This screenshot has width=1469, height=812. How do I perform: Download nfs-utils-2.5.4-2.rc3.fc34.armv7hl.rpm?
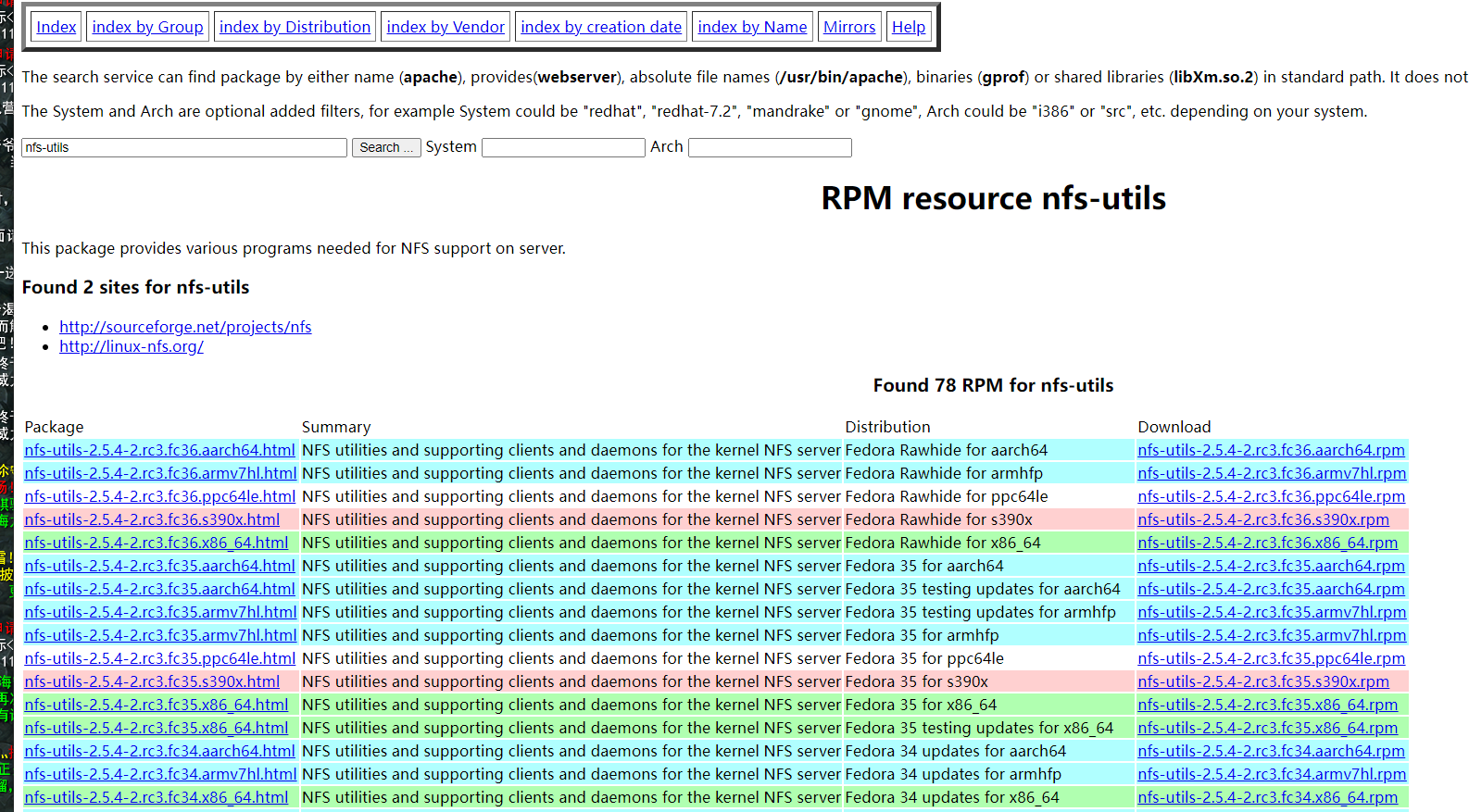[1272, 774]
